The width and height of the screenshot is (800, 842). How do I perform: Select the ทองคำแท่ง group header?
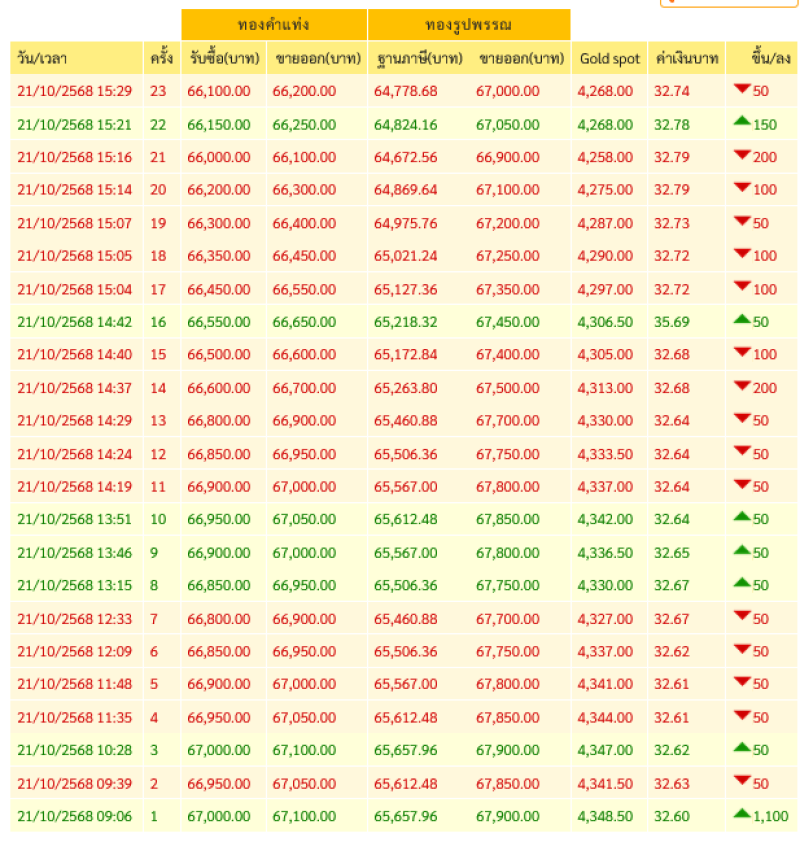273,24
